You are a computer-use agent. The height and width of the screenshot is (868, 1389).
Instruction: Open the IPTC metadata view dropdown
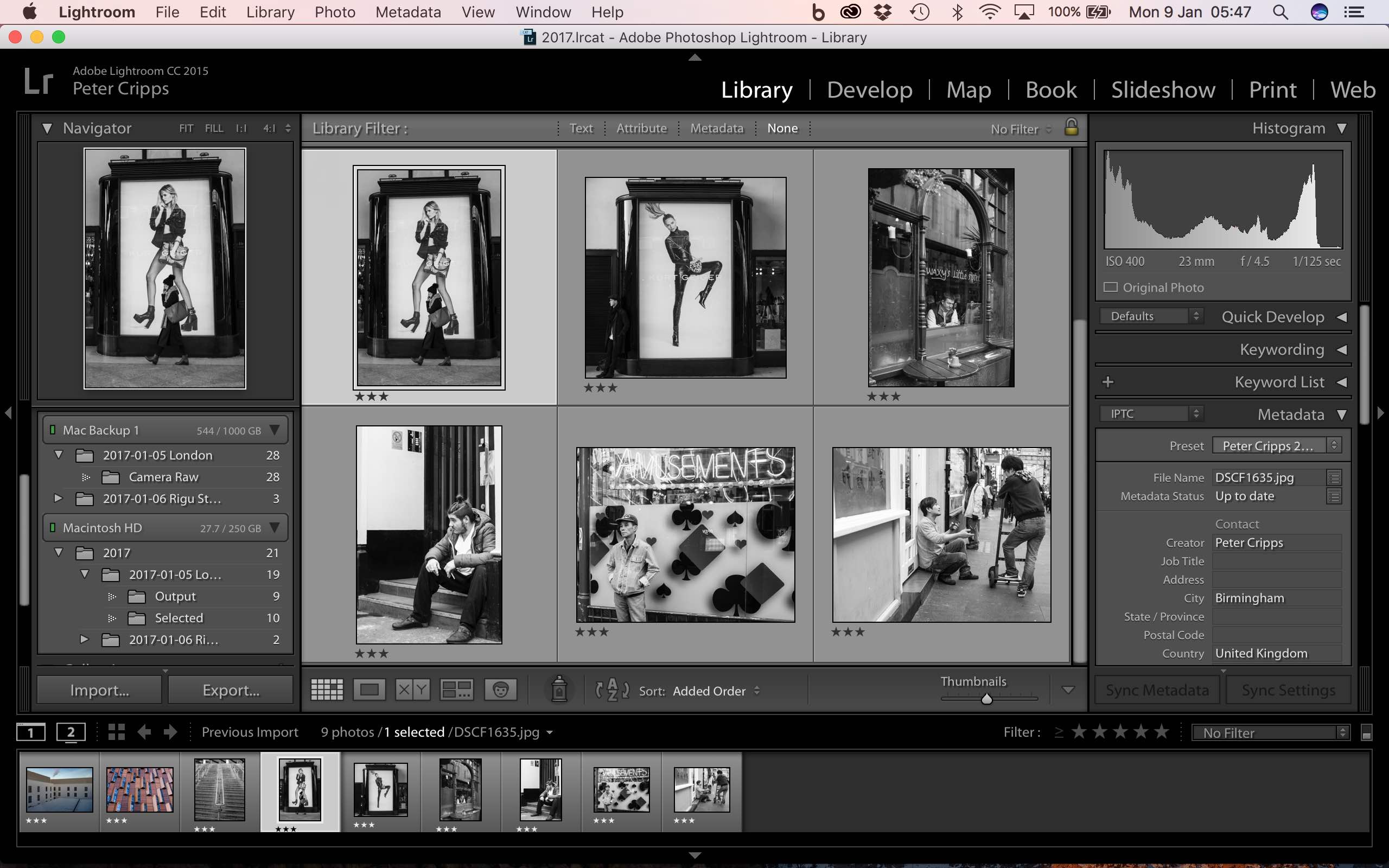tap(1151, 413)
